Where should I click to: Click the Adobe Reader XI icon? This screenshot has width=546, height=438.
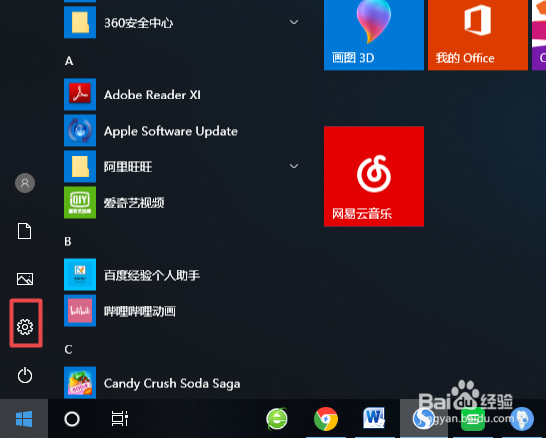pyautogui.click(x=80, y=94)
